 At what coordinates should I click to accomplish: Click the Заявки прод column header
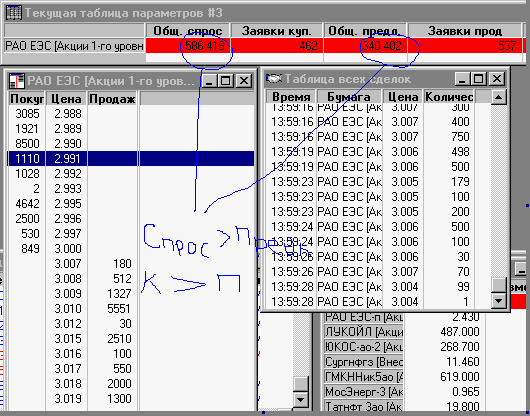tap(464, 31)
